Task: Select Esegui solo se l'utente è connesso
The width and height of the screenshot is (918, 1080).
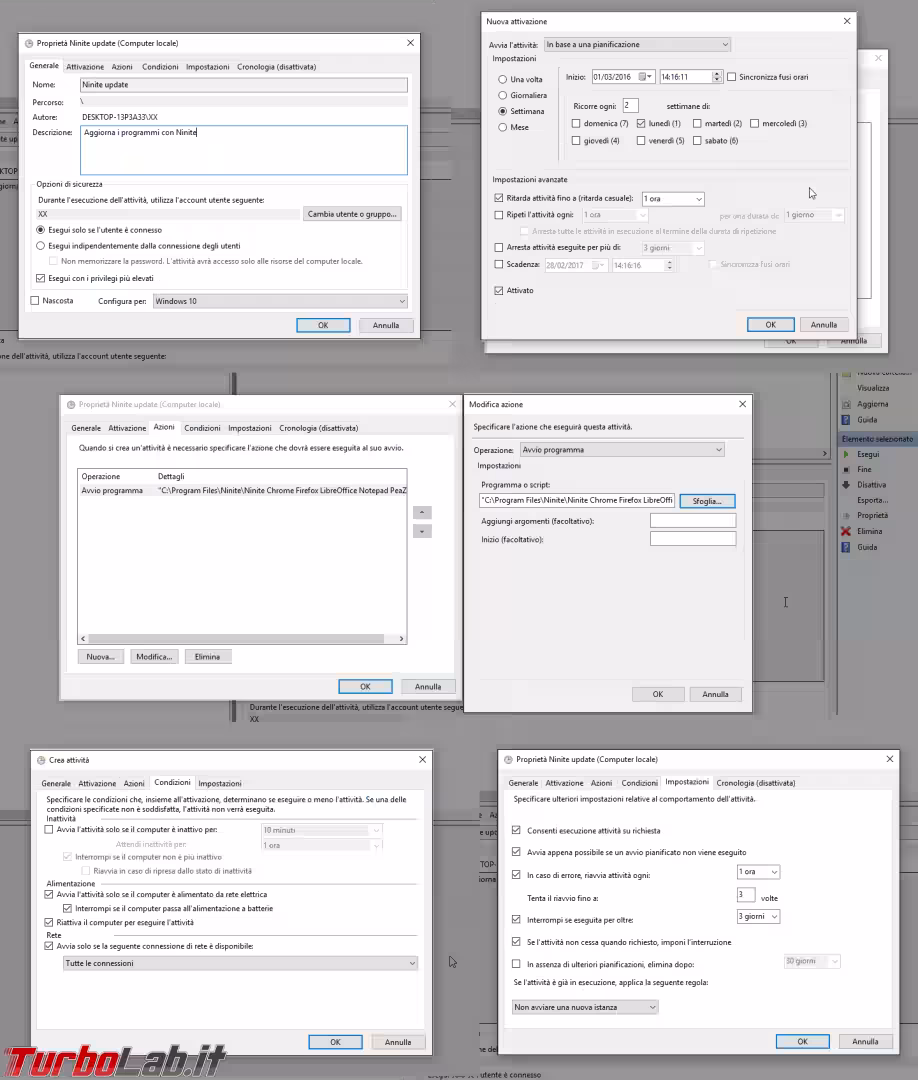Action: [41, 230]
